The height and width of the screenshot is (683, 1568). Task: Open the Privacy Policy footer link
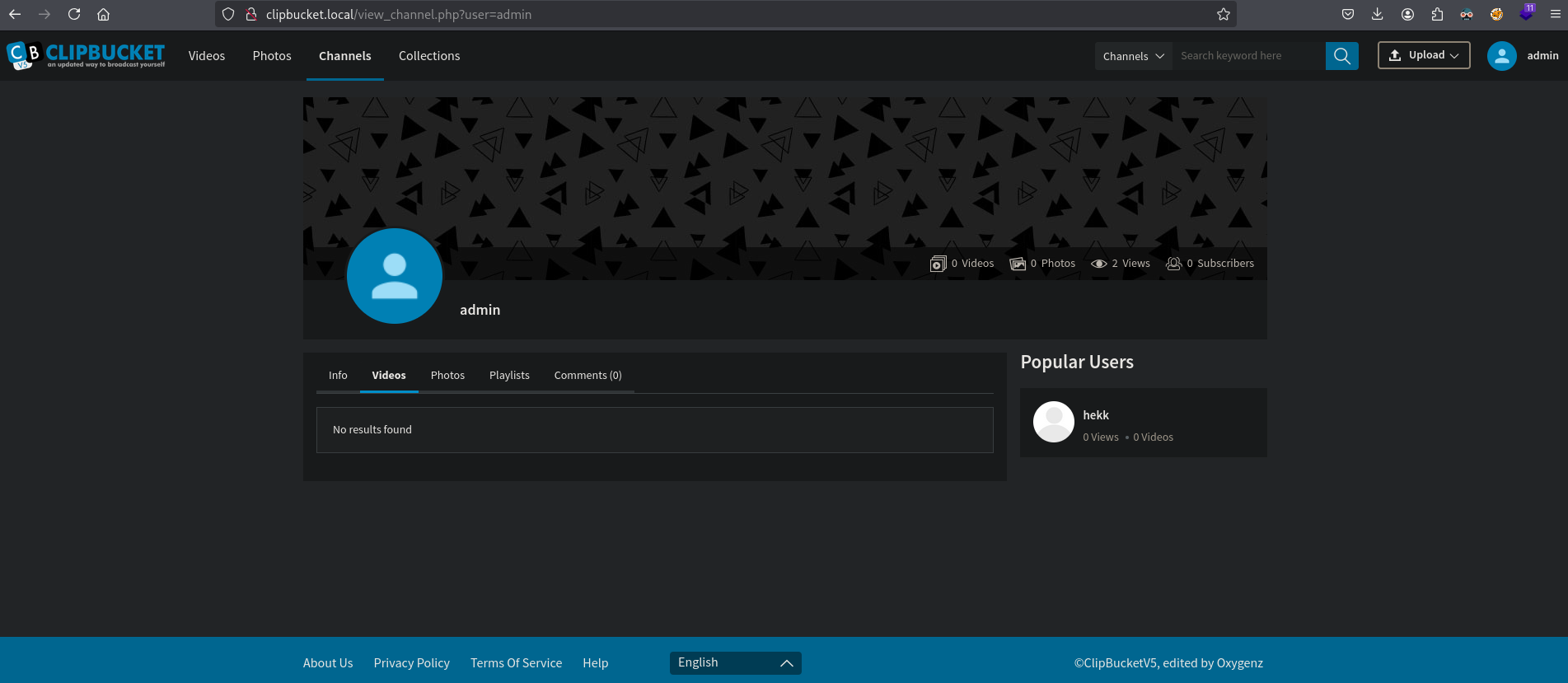pos(411,663)
